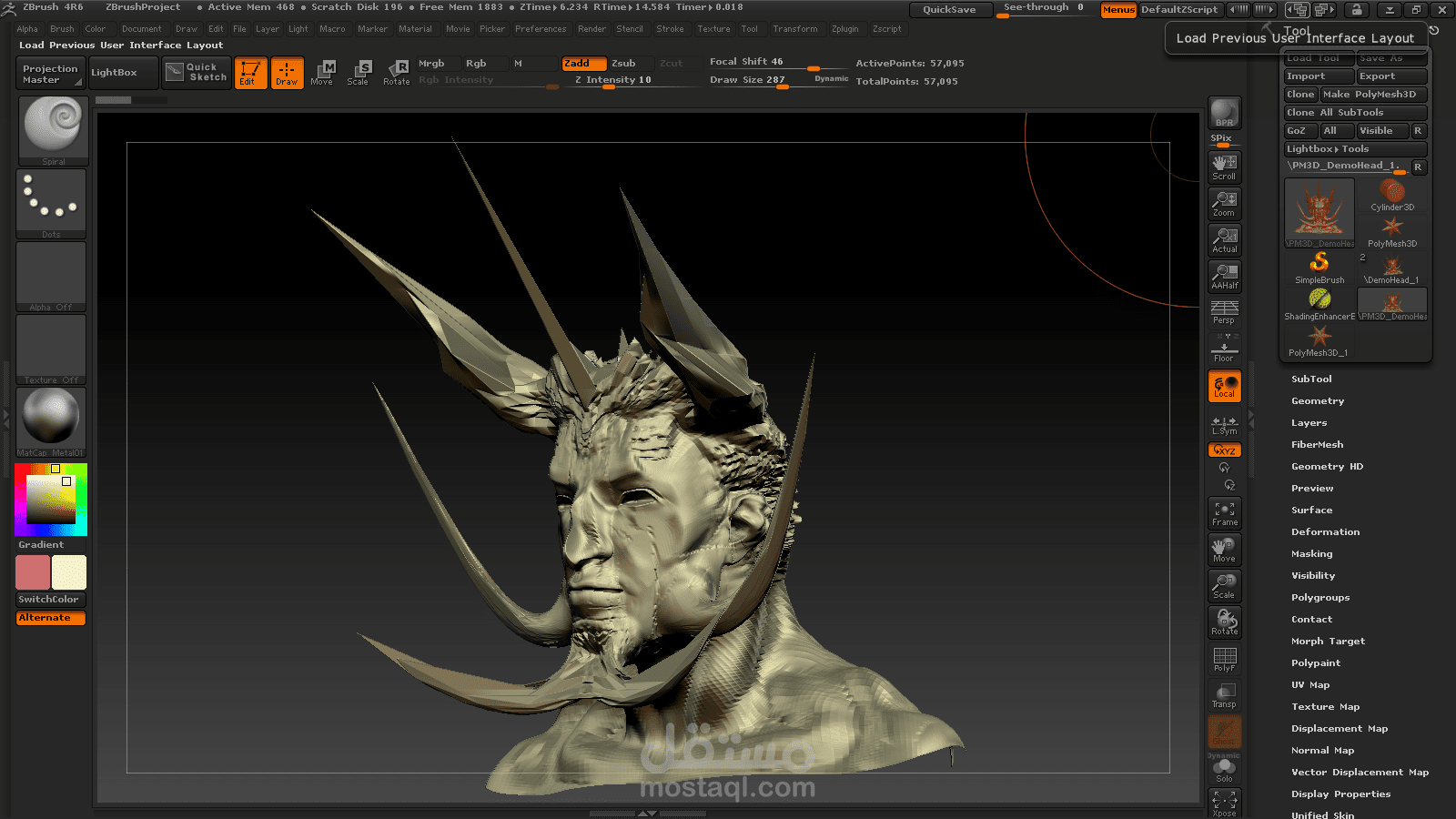Select the Scroll tool on right shelf
This screenshot has height=819, width=1456.
pos(1224,166)
